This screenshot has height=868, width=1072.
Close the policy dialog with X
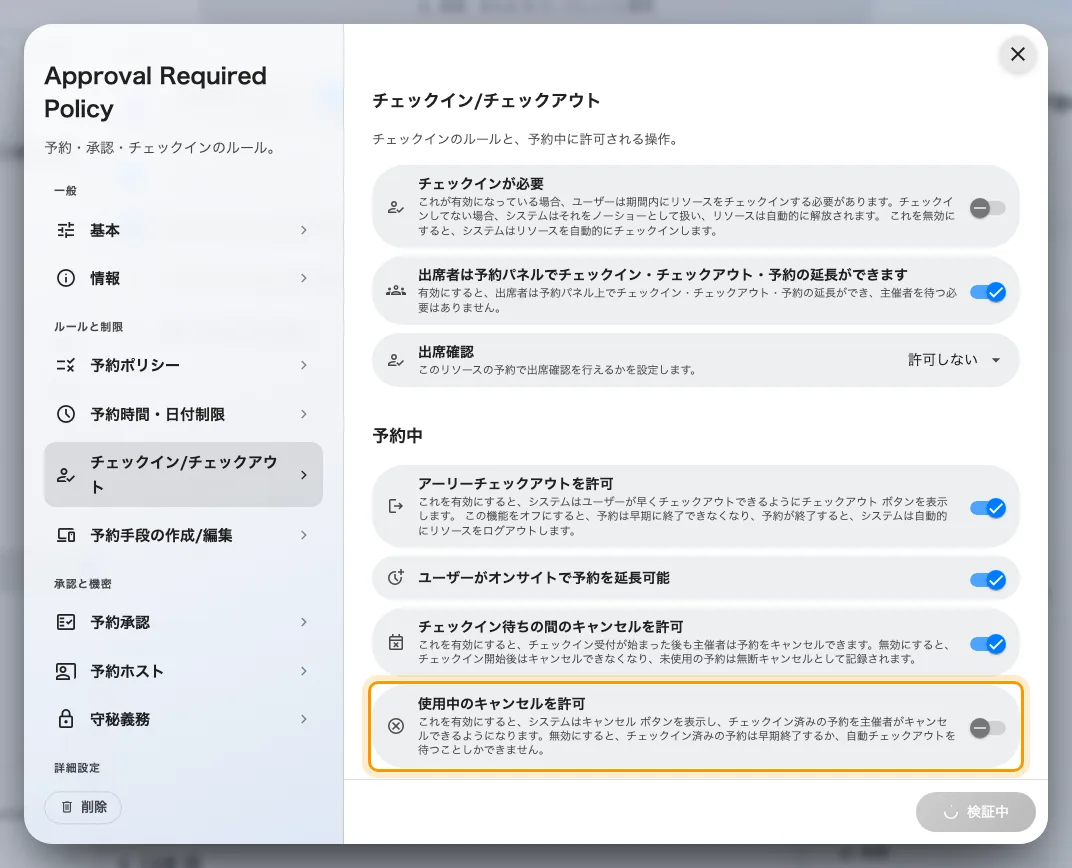[x=1017, y=54]
